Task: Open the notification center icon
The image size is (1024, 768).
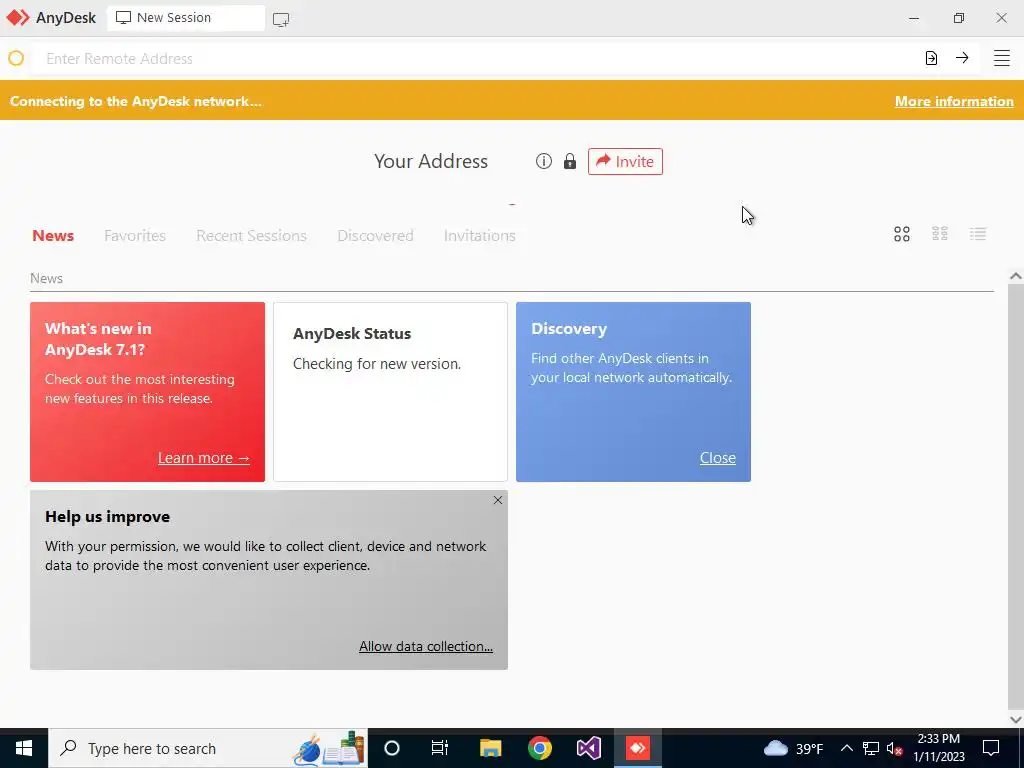Action: pyautogui.click(x=991, y=748)
